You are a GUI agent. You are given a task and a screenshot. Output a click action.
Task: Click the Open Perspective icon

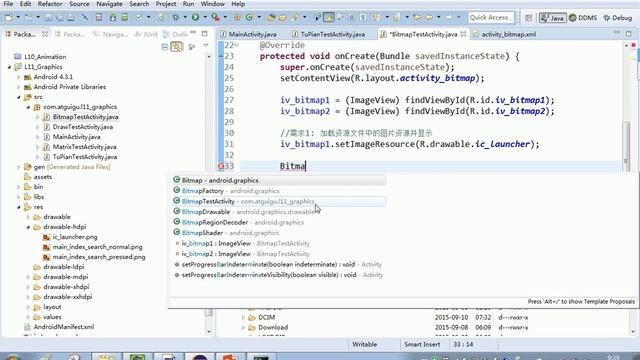point(529,18)
